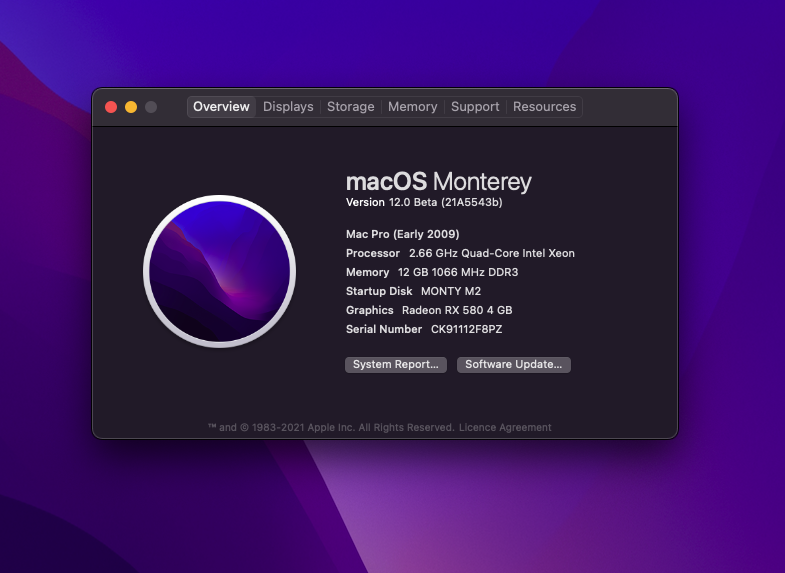The height and width of the screenshot is (573, 785).
Task: Click the 12 GB 1066 MHz DDR3 value
Action: coord(458,272)
